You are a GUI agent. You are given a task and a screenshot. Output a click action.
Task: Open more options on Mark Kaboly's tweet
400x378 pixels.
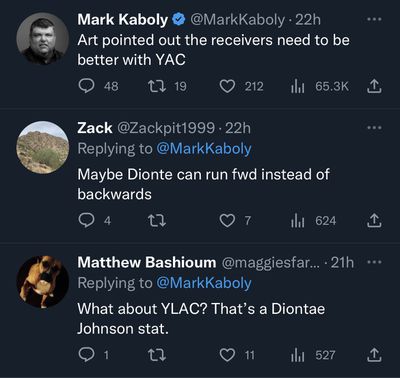coord(374,19)
